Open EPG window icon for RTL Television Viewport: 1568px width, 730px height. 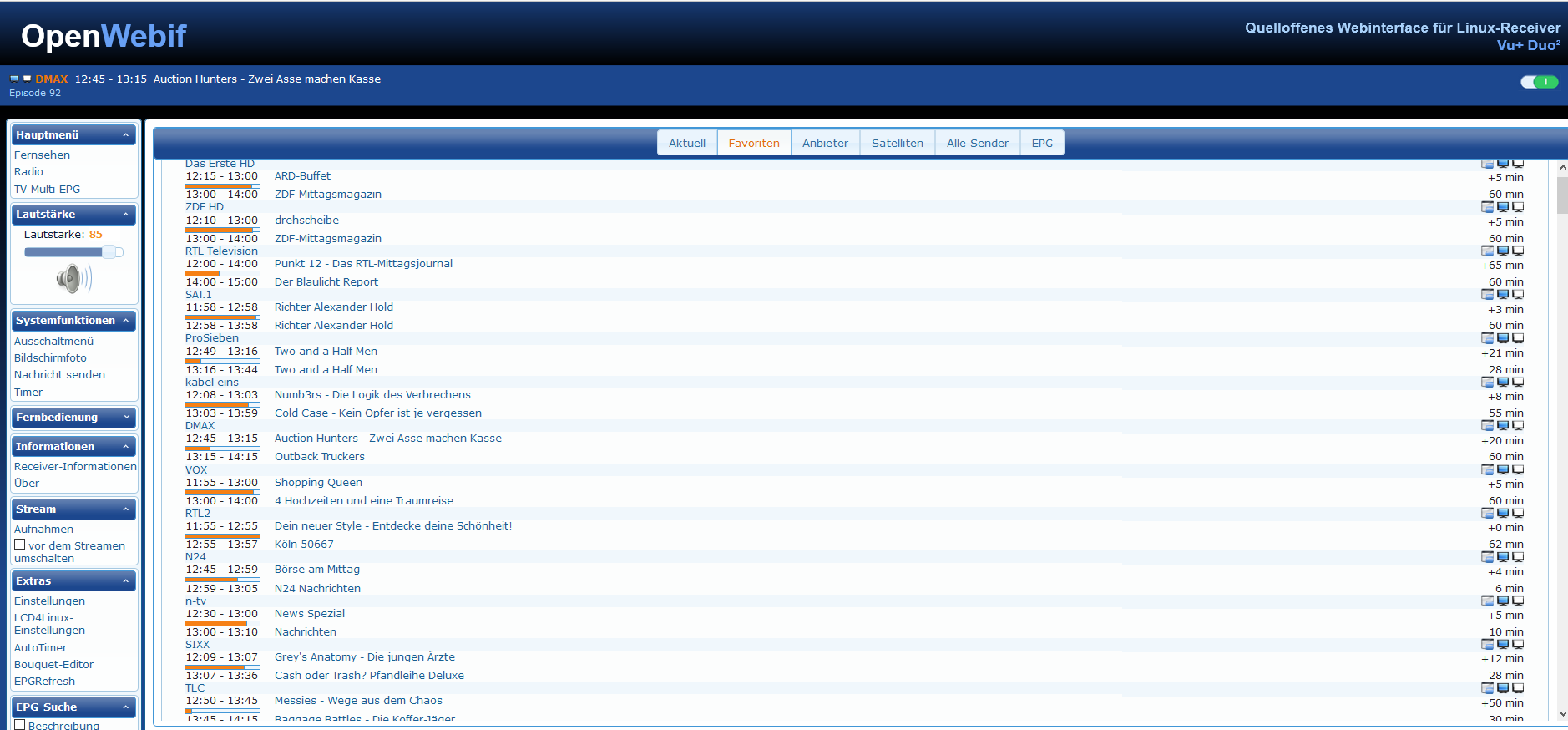tap(1488, 251)
